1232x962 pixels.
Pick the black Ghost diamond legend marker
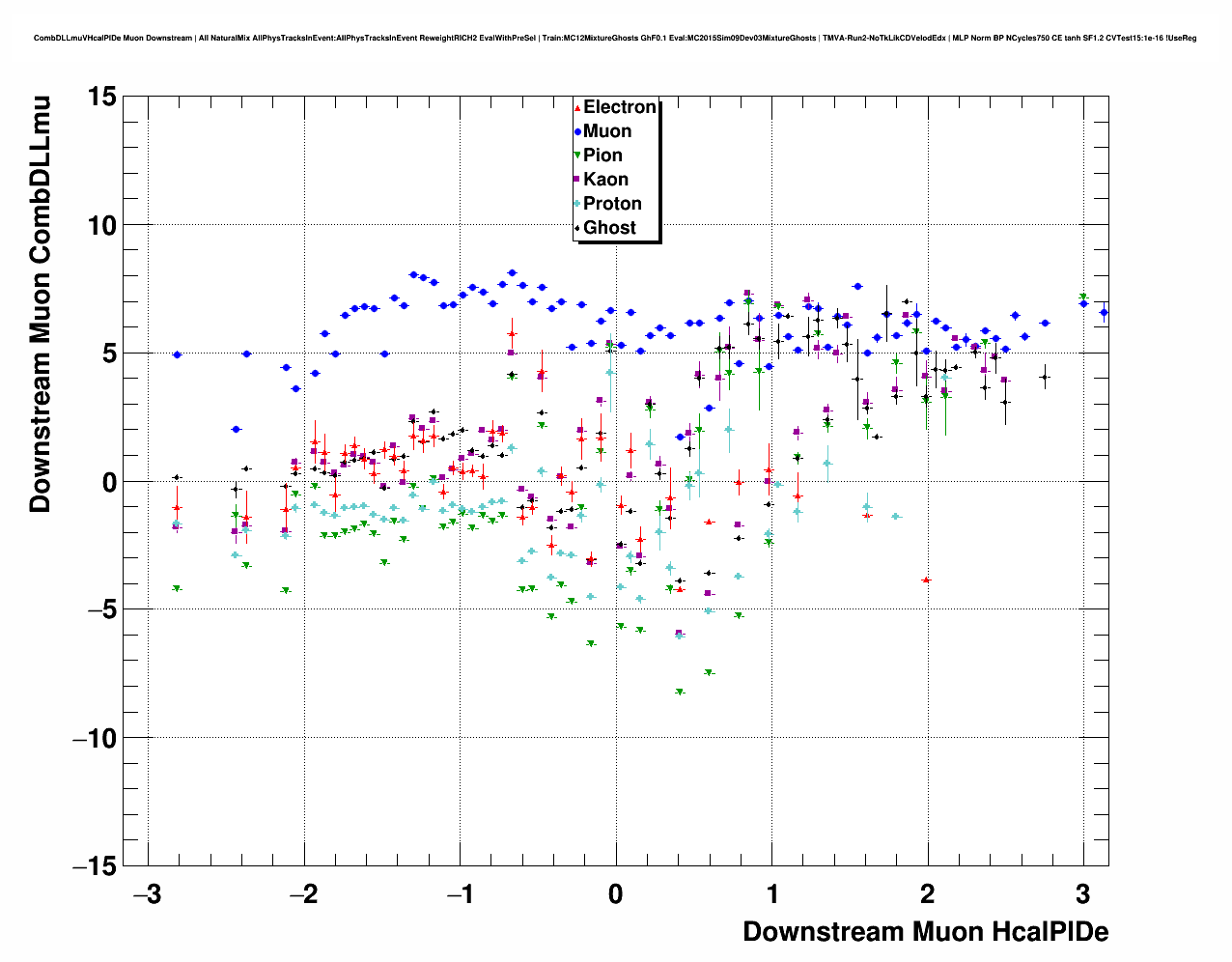(577, 228)
